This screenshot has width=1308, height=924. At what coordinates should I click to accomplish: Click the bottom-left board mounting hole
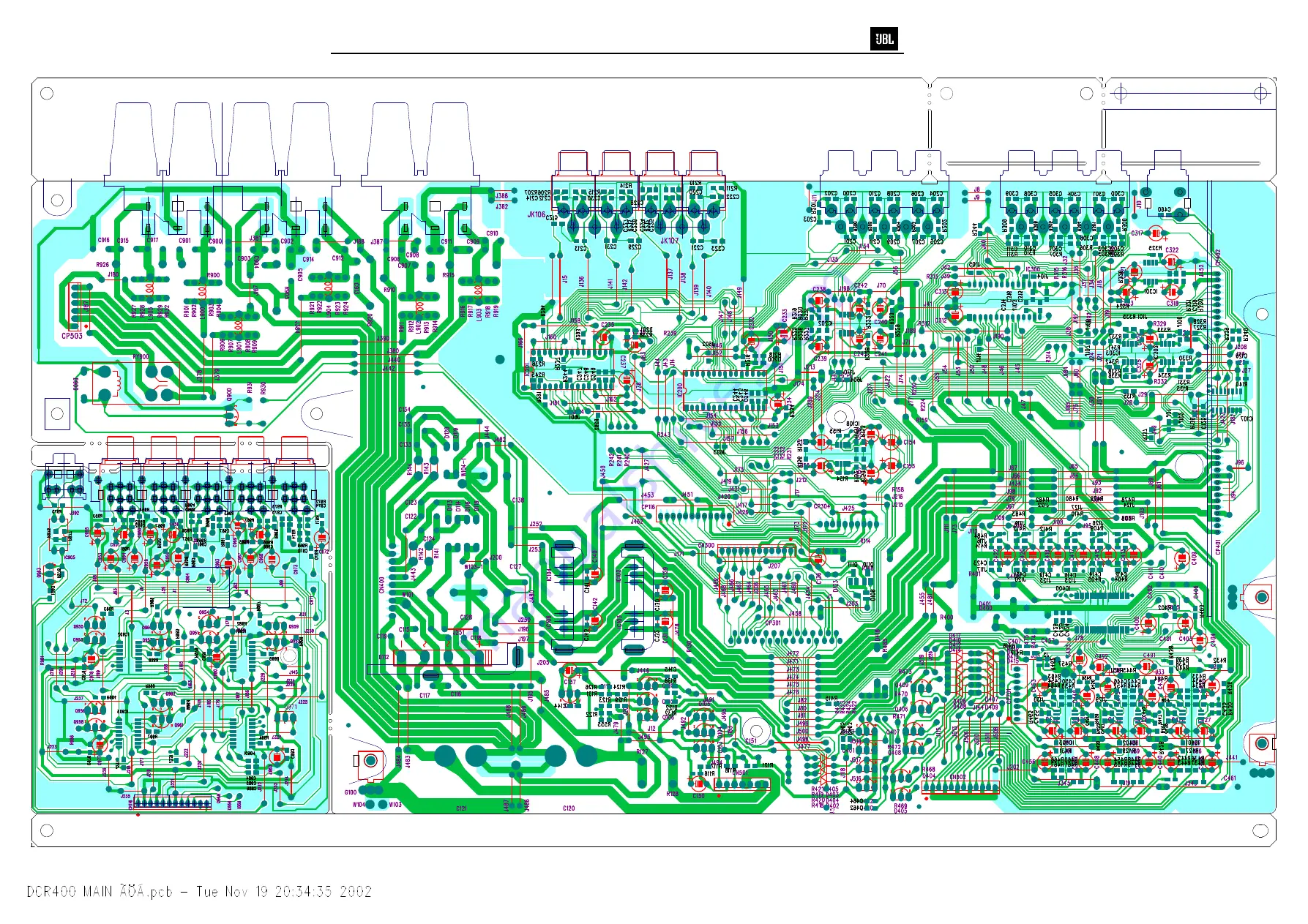[x=47, y=830]
